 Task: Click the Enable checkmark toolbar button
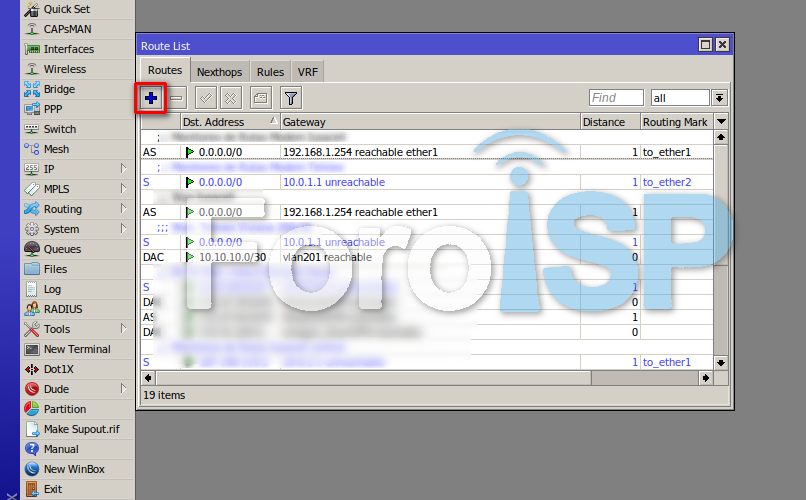click(206, 98)
